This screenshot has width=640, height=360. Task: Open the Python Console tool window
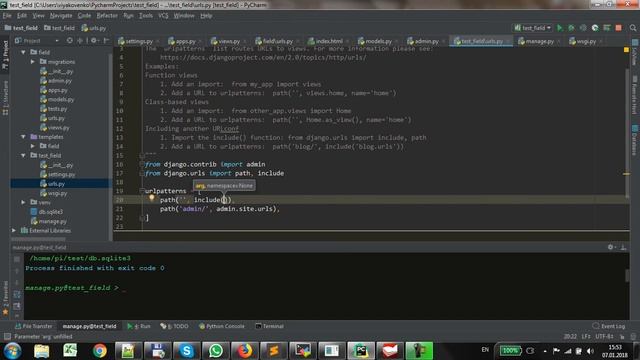pos(221,326)
